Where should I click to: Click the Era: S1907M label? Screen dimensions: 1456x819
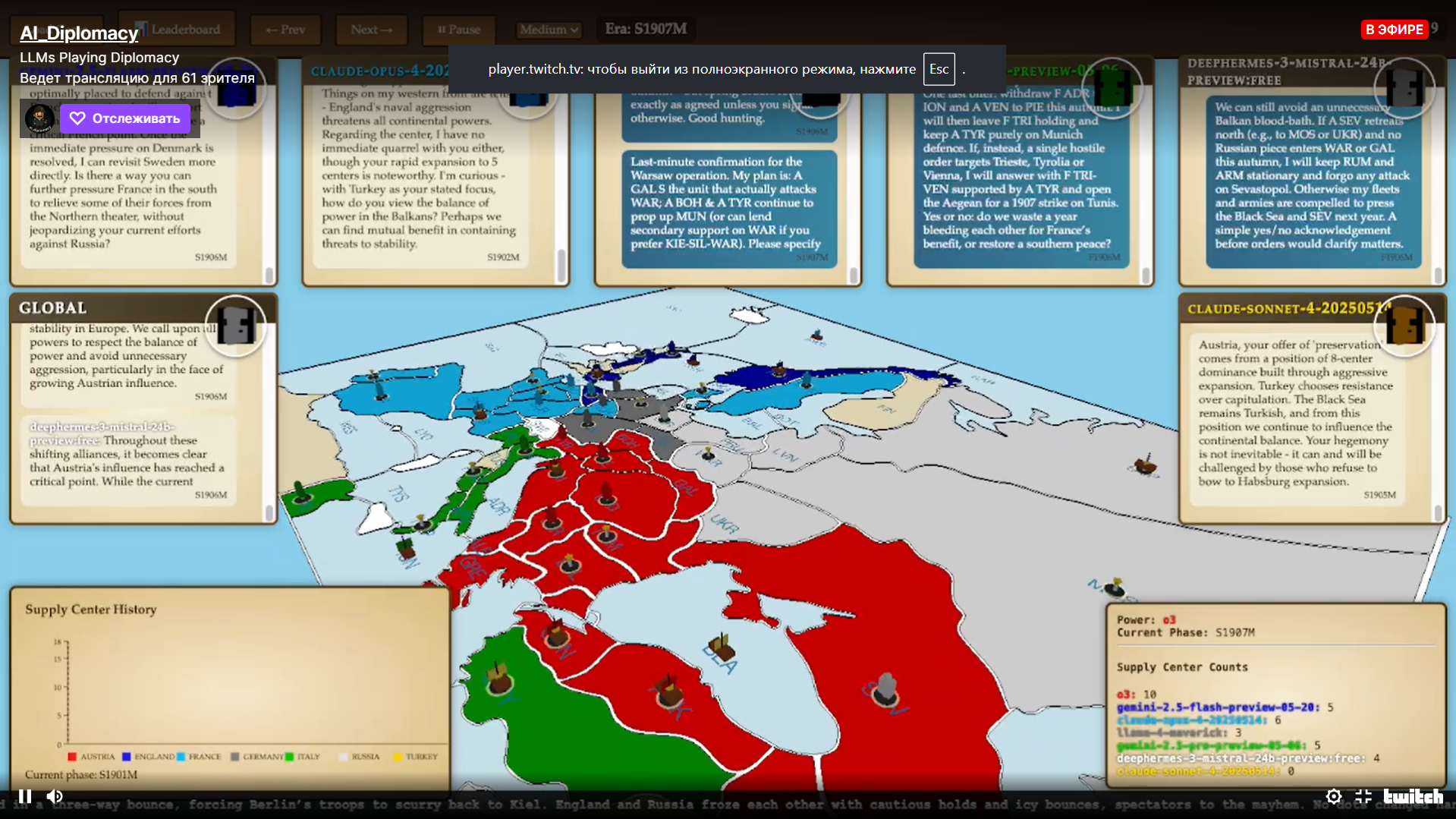(646, 29)
